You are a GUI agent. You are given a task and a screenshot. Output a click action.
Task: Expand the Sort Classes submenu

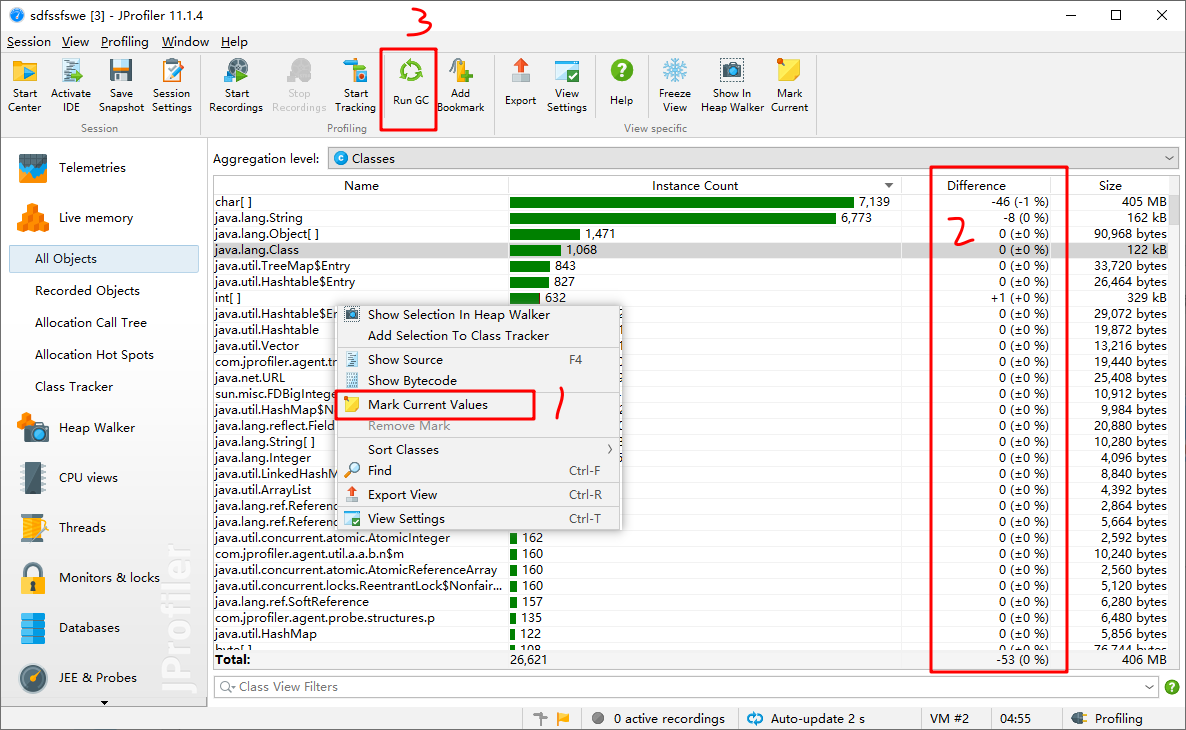pos(478,449)
